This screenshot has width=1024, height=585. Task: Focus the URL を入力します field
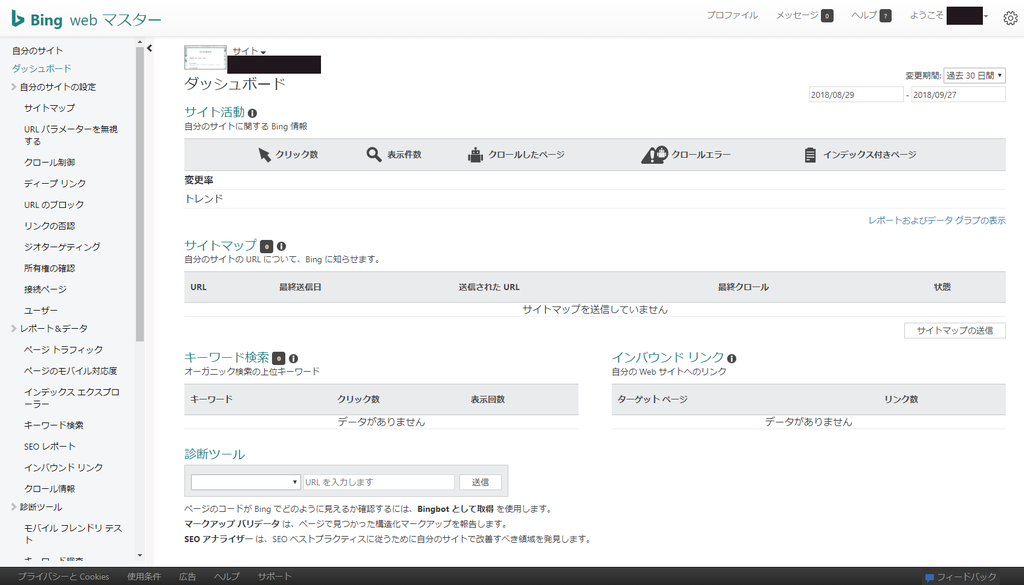[x=379, y=482]
